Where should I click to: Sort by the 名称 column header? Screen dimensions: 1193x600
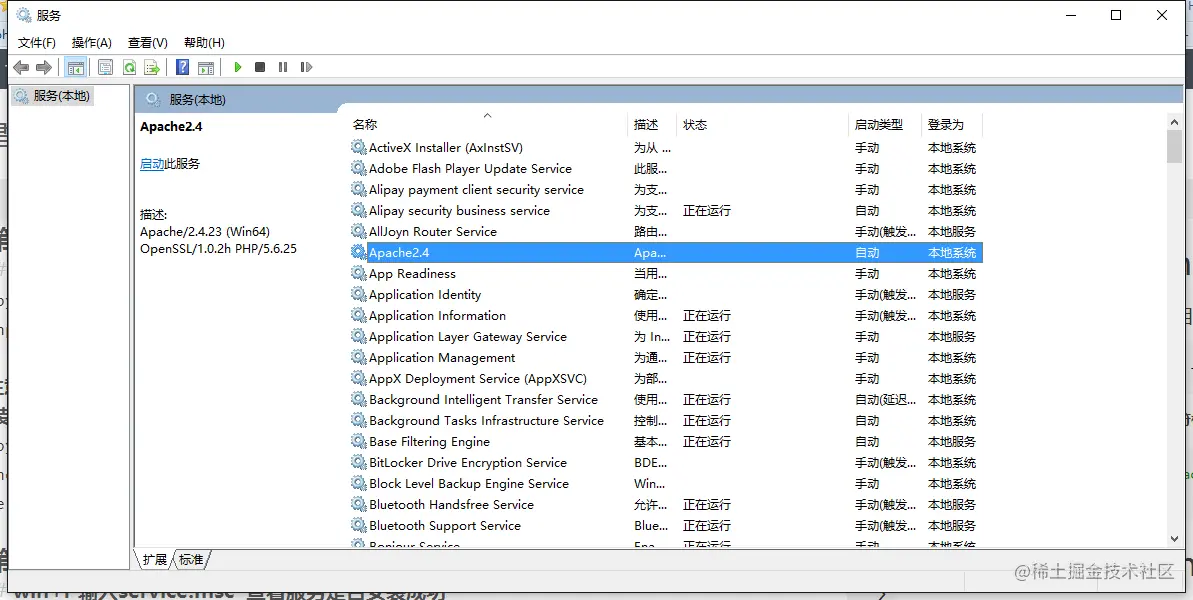pos(489,125)
